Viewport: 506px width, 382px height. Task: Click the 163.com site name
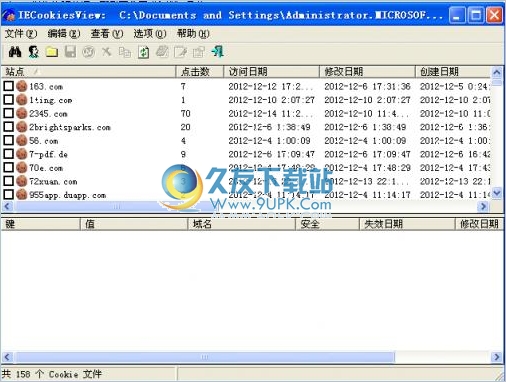coord(46,87)
